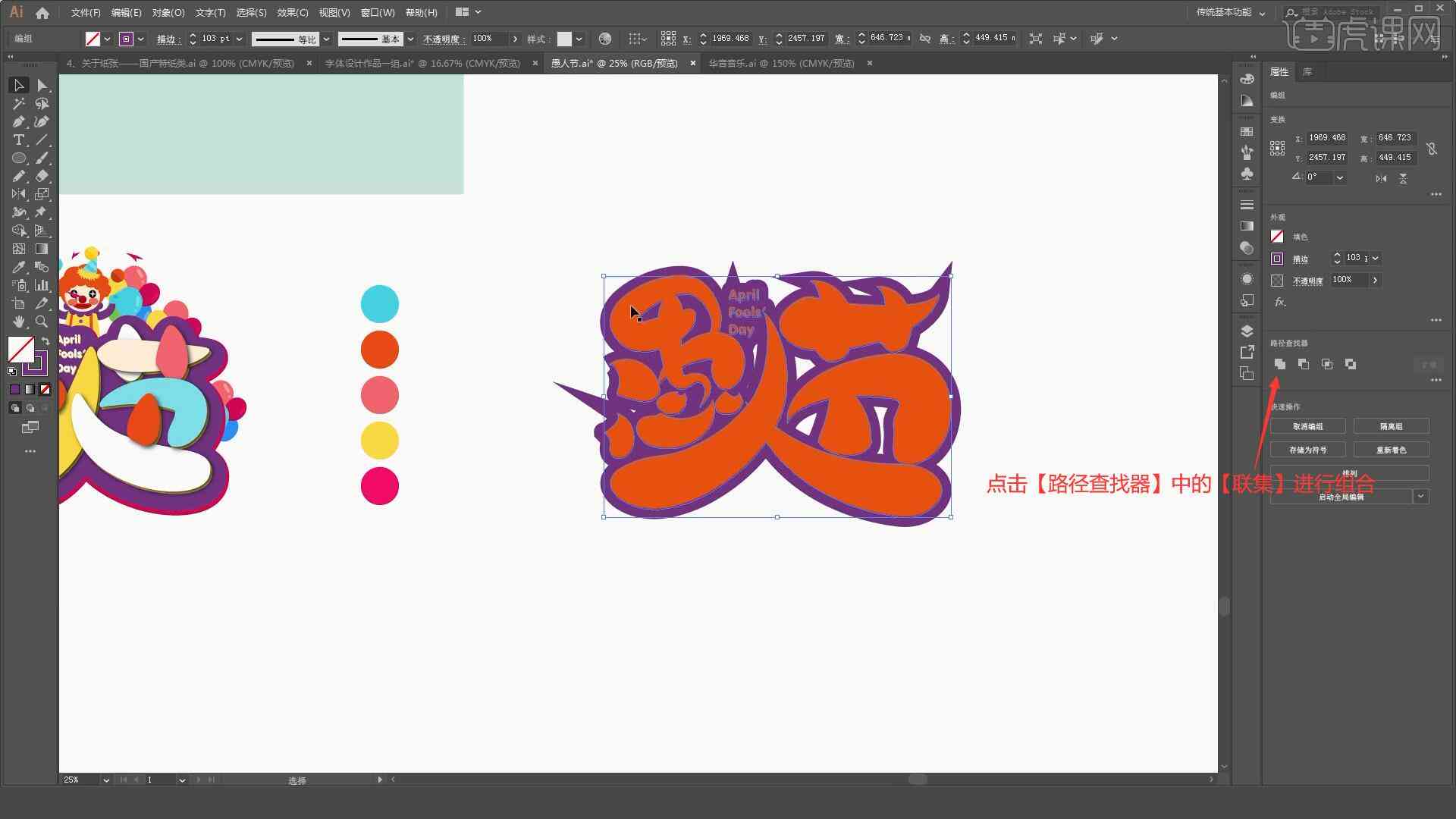1456x819 pixels.
Task: Select the Paintbrush tool
Action: tap(42, 158)
